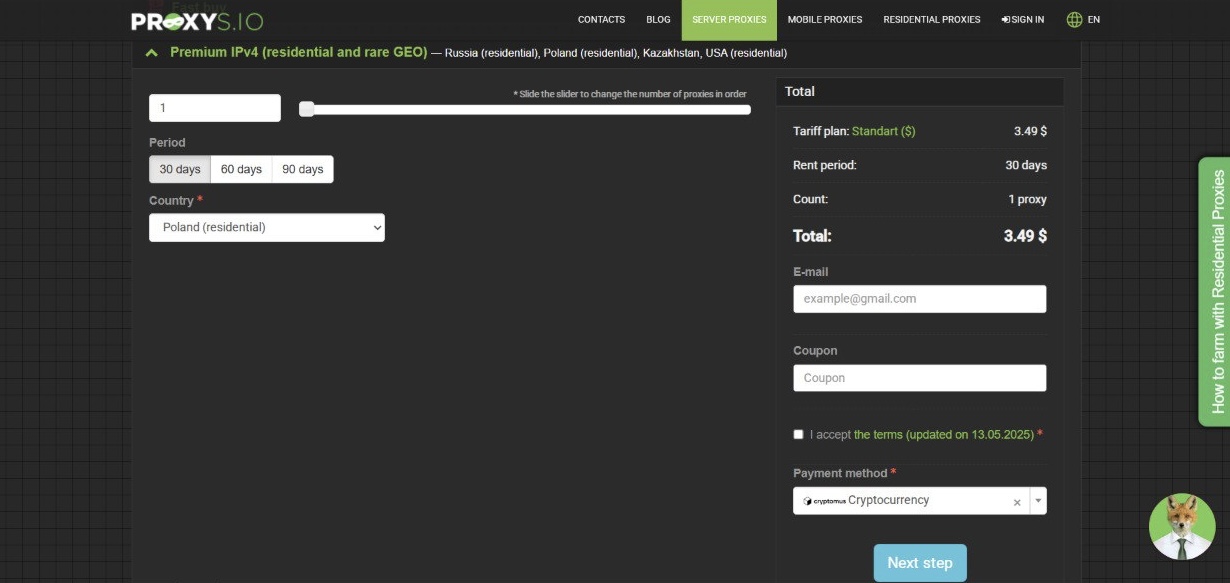
Task: Click the Total 3.49 $ amount
Action: (1025, 236)
